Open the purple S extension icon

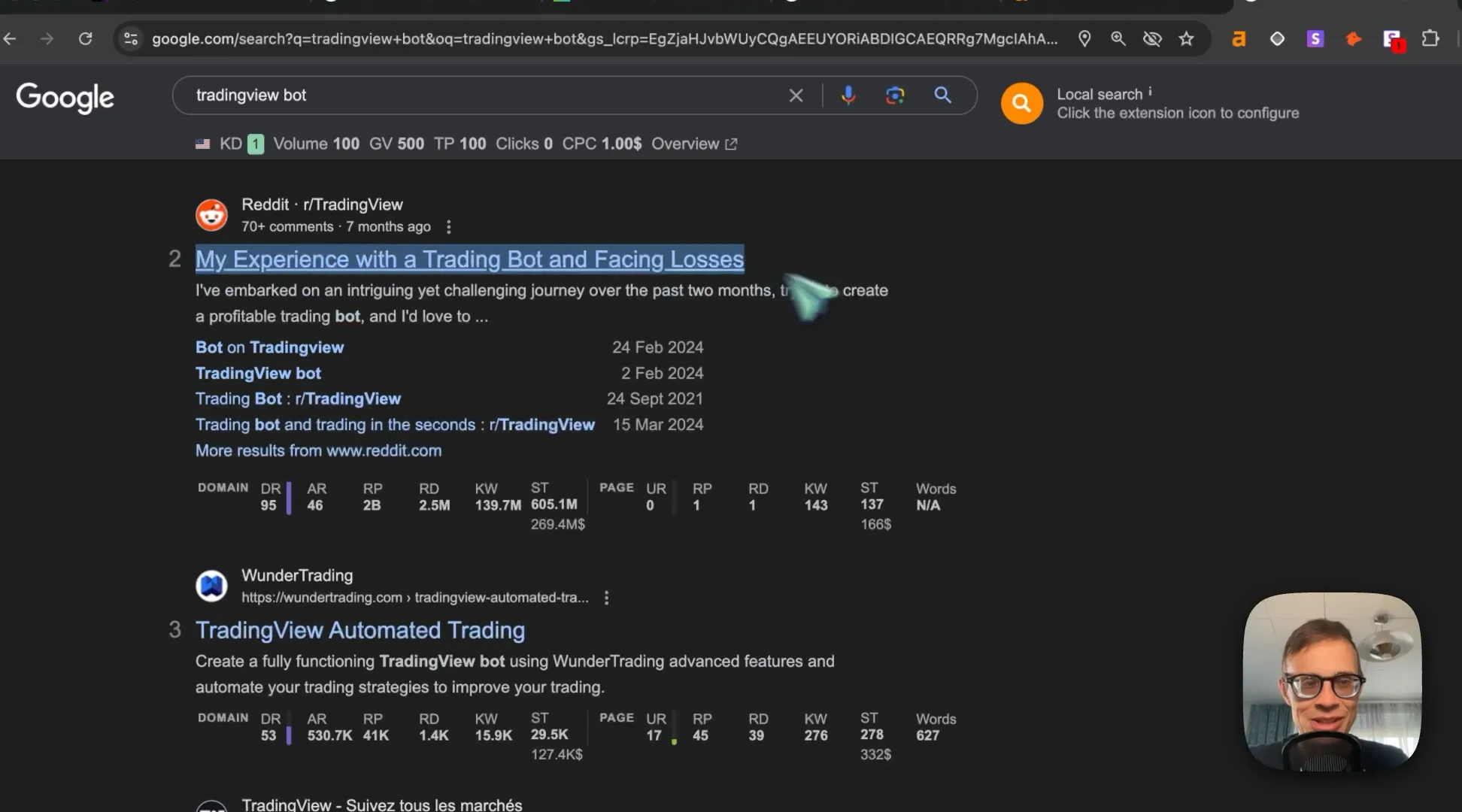[x=1315, y=38]
